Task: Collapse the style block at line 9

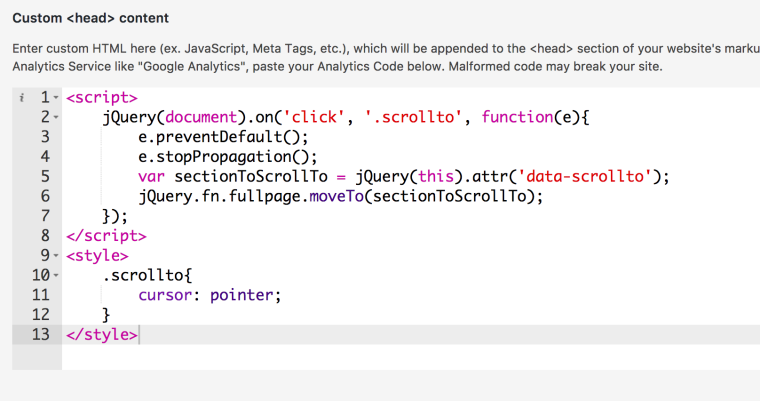Action: click(x=55, y=256)
